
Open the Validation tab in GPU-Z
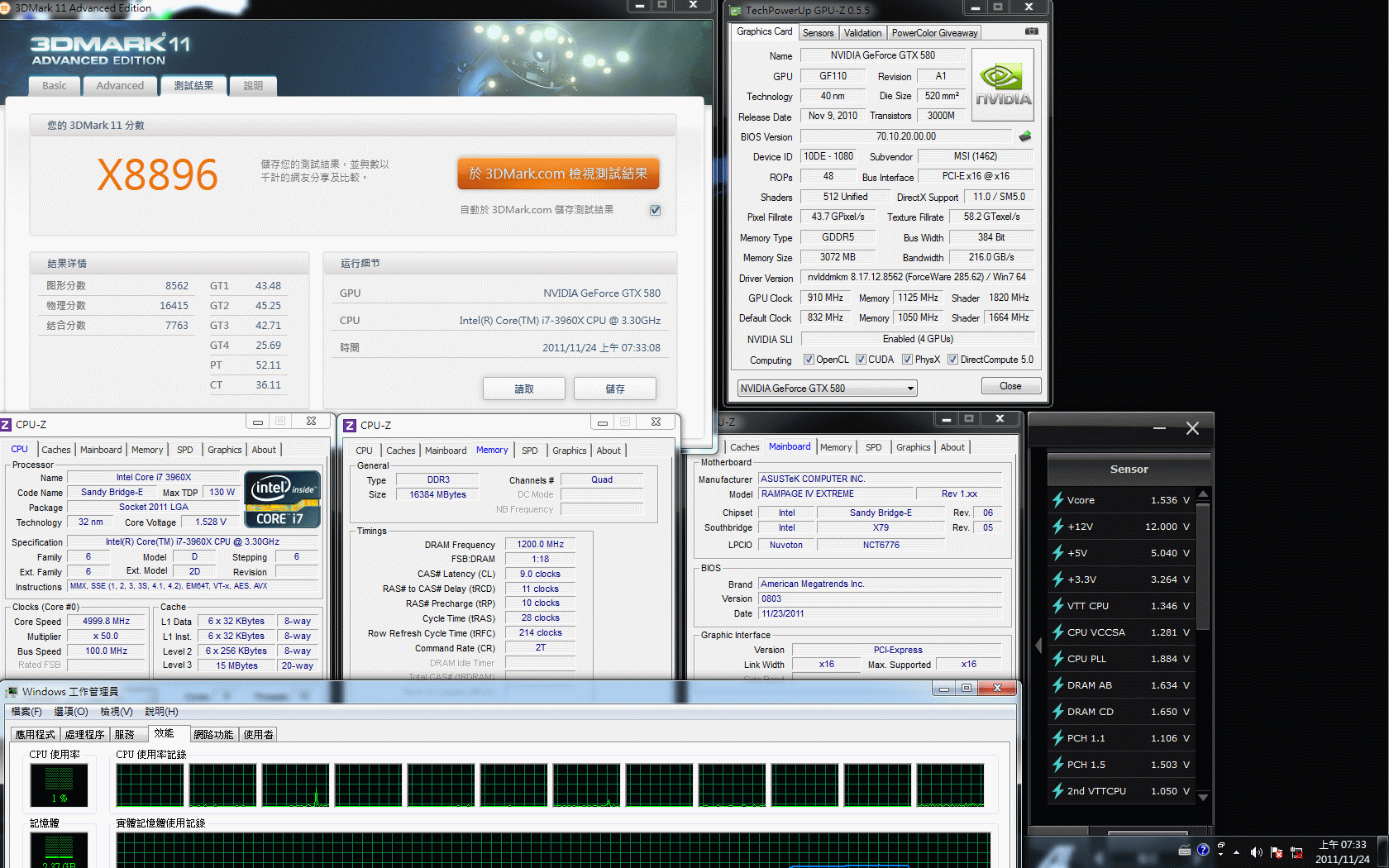coord(862,33)
